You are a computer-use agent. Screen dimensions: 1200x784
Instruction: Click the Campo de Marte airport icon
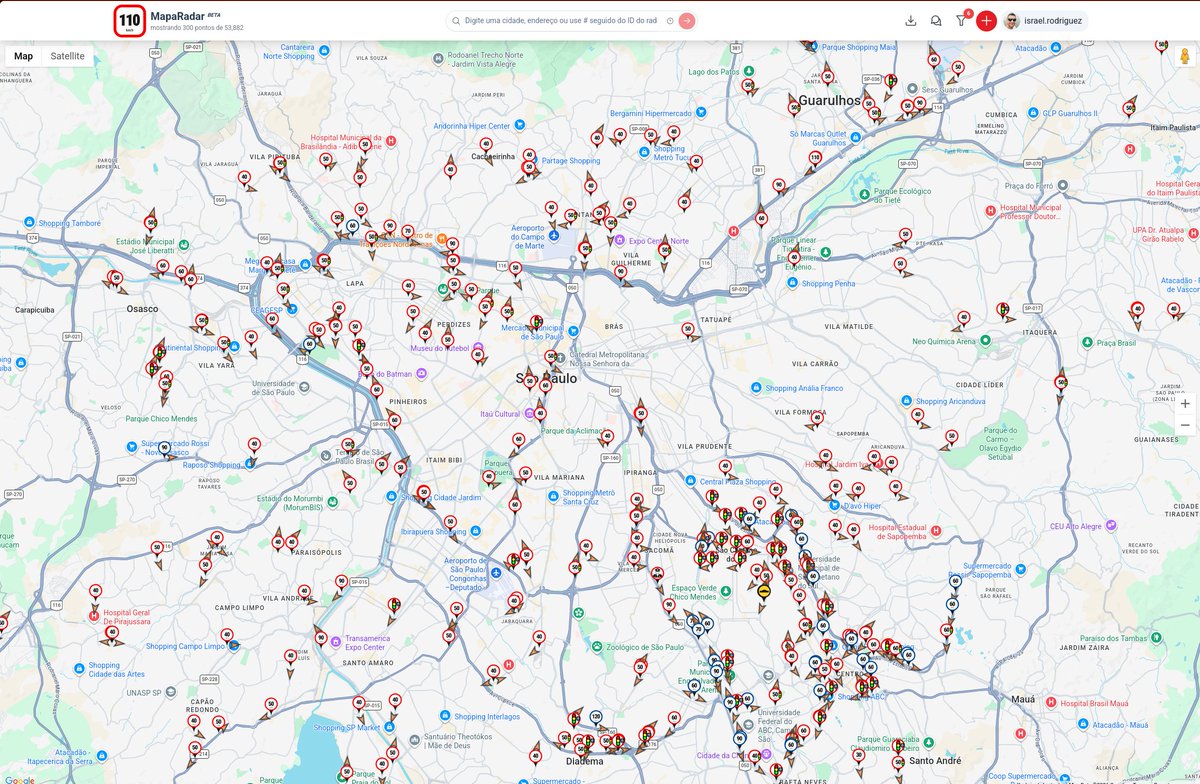pos(554,235)
